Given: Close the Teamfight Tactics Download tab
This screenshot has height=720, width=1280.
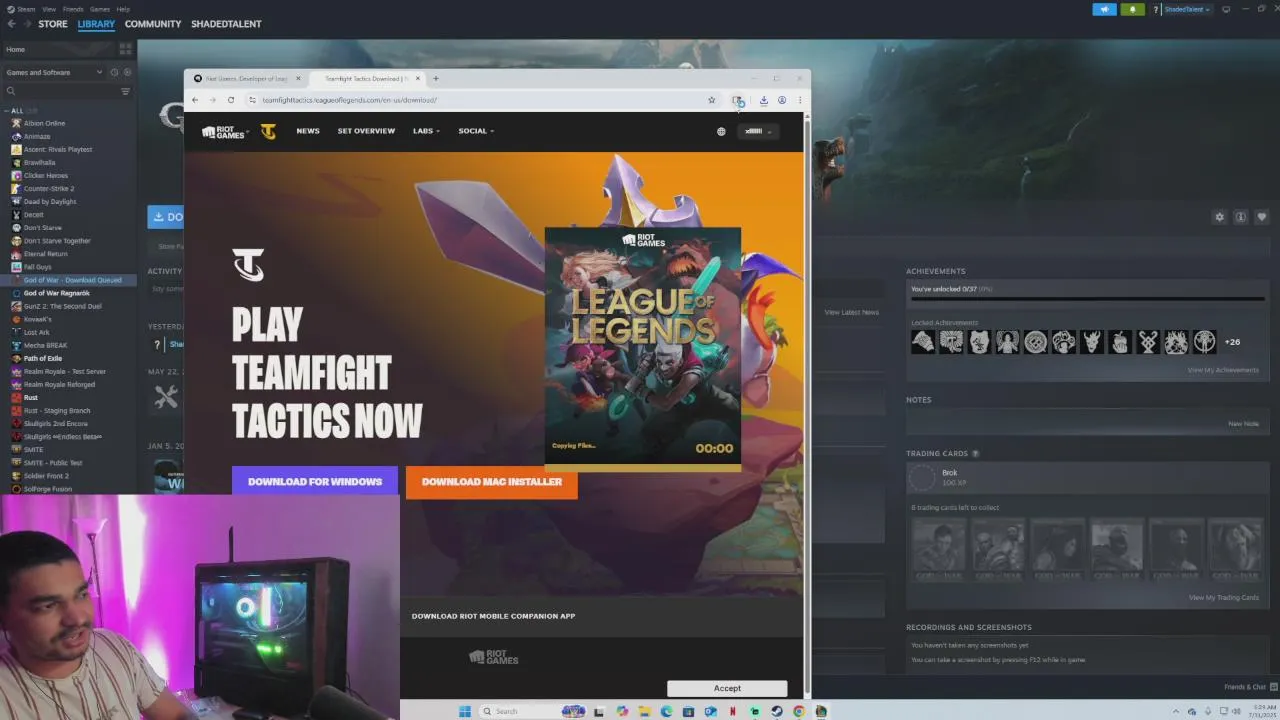Looking at the screenshot, I should click(x=418, y=78).
